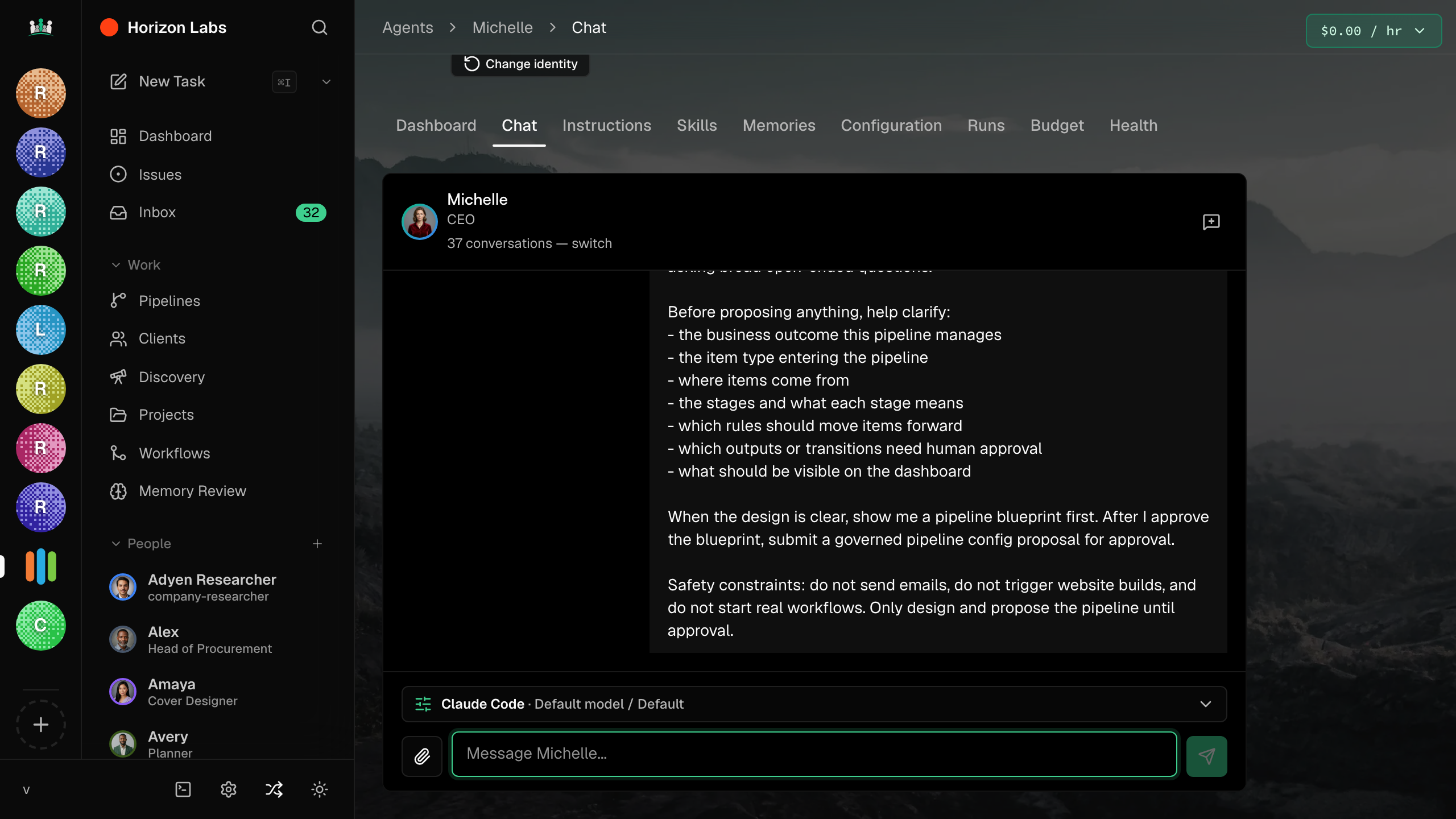Click the New Task compose icon

point(118,81)
